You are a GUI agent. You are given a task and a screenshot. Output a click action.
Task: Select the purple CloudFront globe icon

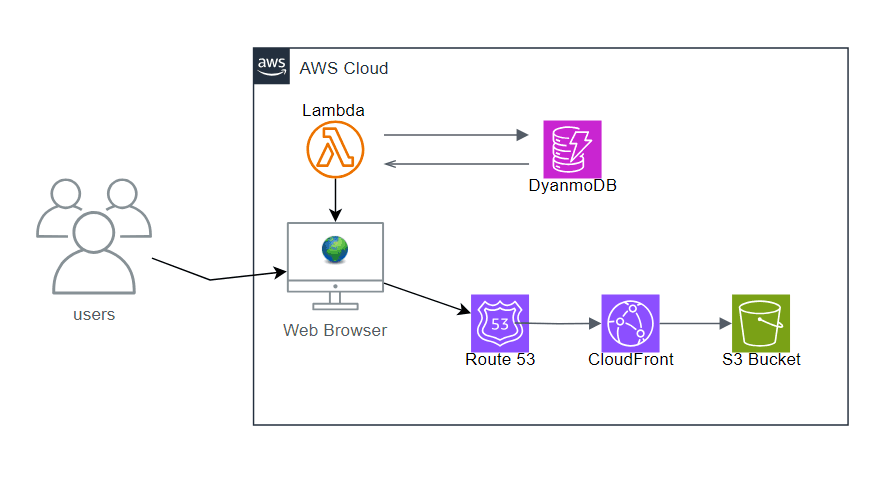pyautogui.click(x=631, y=323)
